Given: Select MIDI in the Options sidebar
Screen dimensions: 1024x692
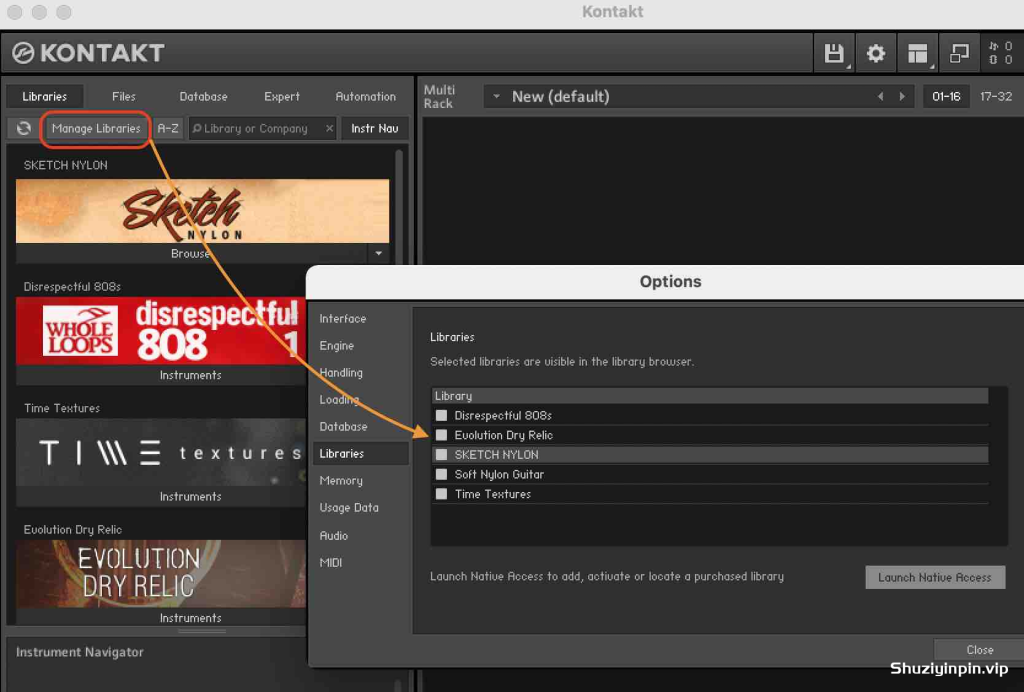Looking at the screenshot, I should [x=330, y=562].
